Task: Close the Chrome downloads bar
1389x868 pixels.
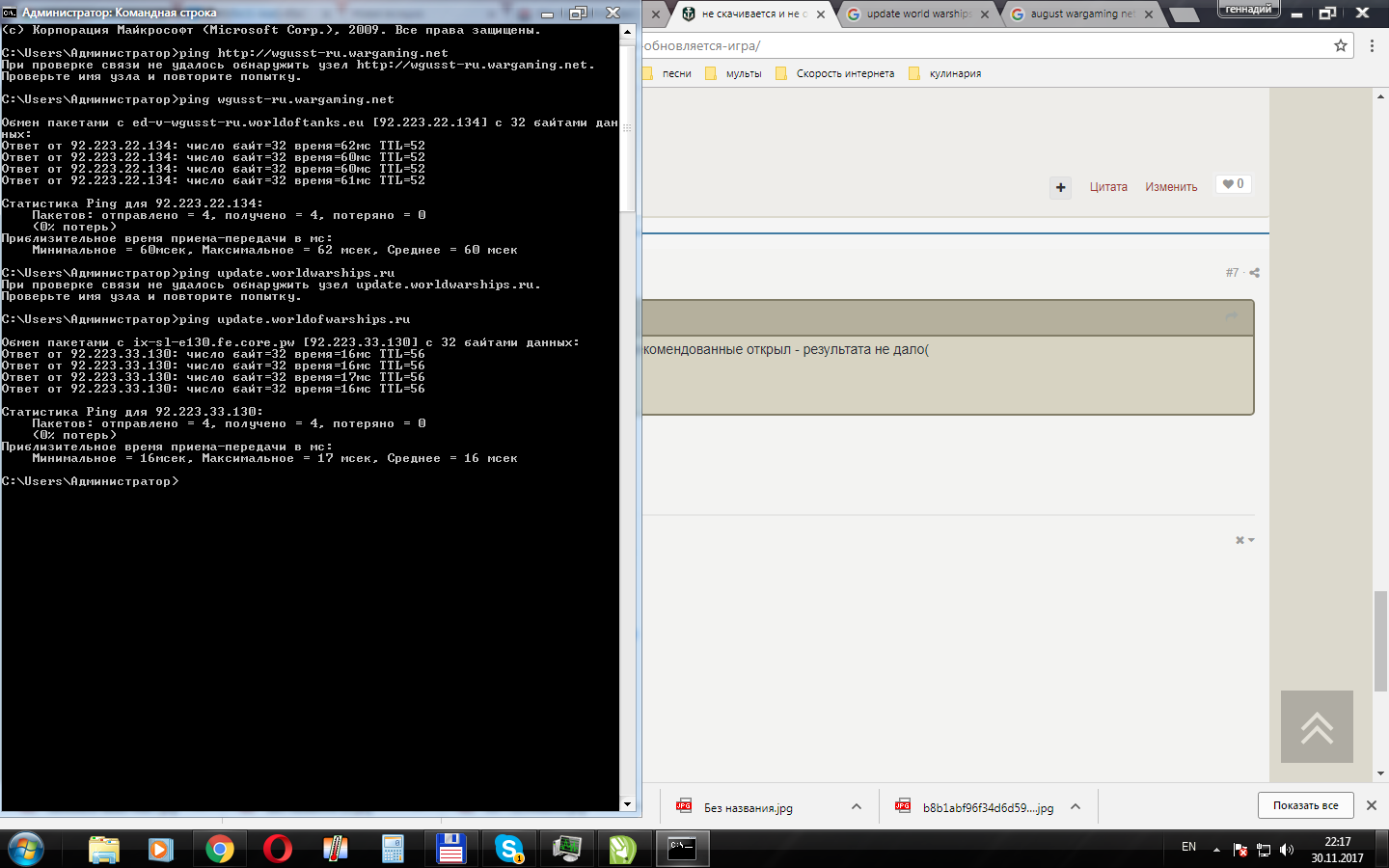Action: (x=1372, y=805)
